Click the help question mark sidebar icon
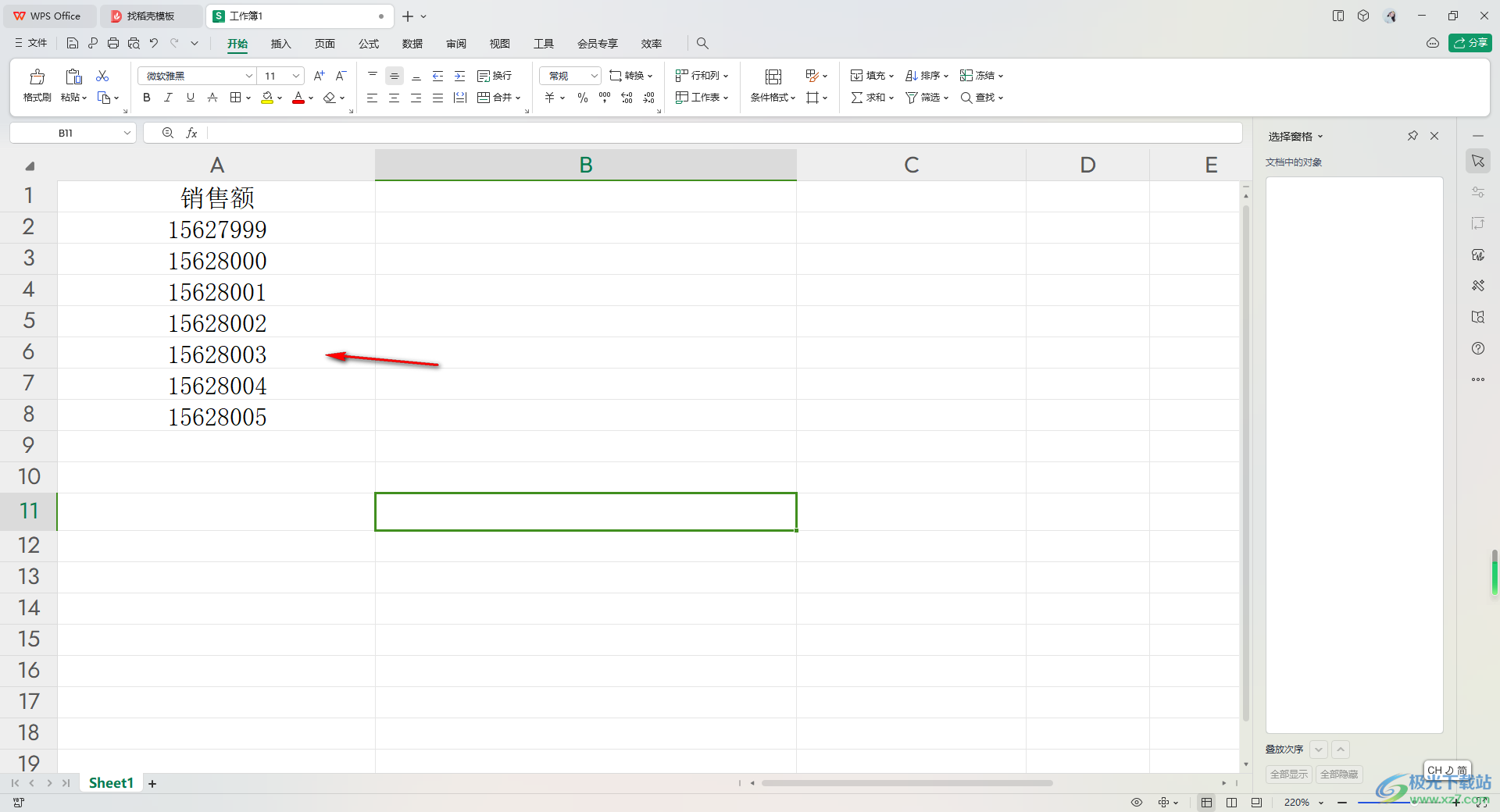Screen dimensions: 1500x812 tap(1478, 348)
